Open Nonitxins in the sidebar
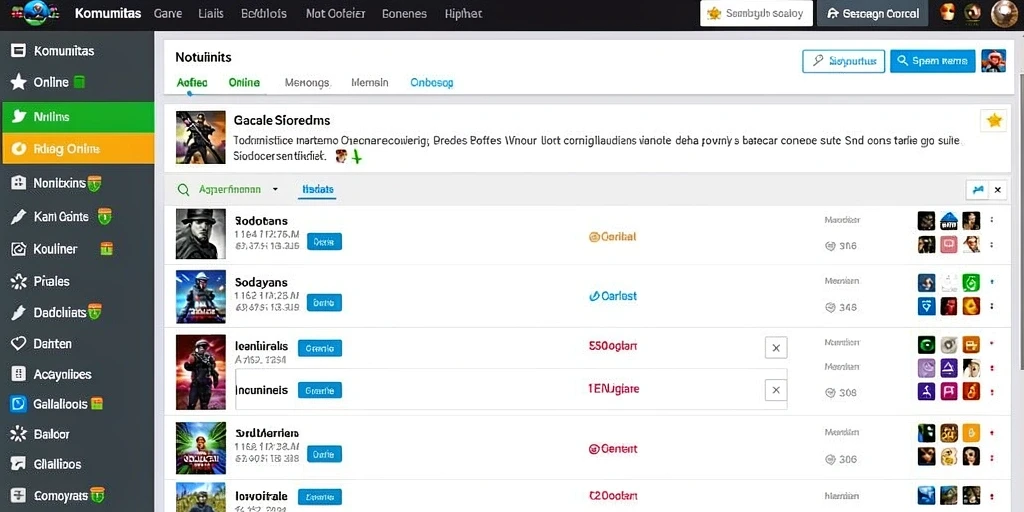 click(77, 184)
